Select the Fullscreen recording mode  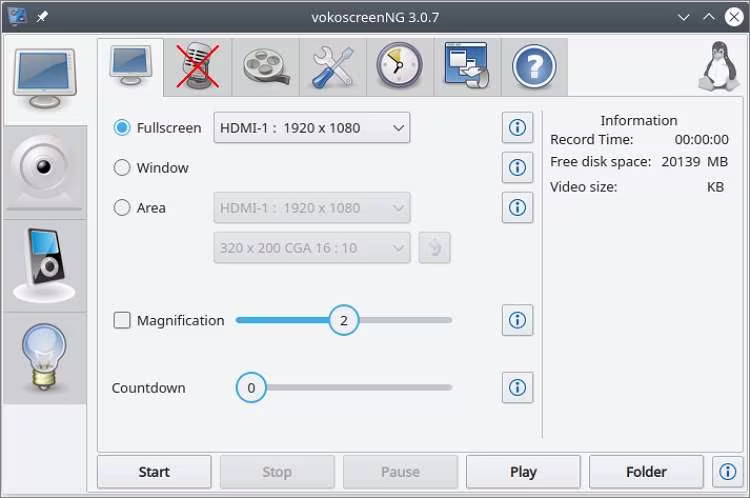157,128
